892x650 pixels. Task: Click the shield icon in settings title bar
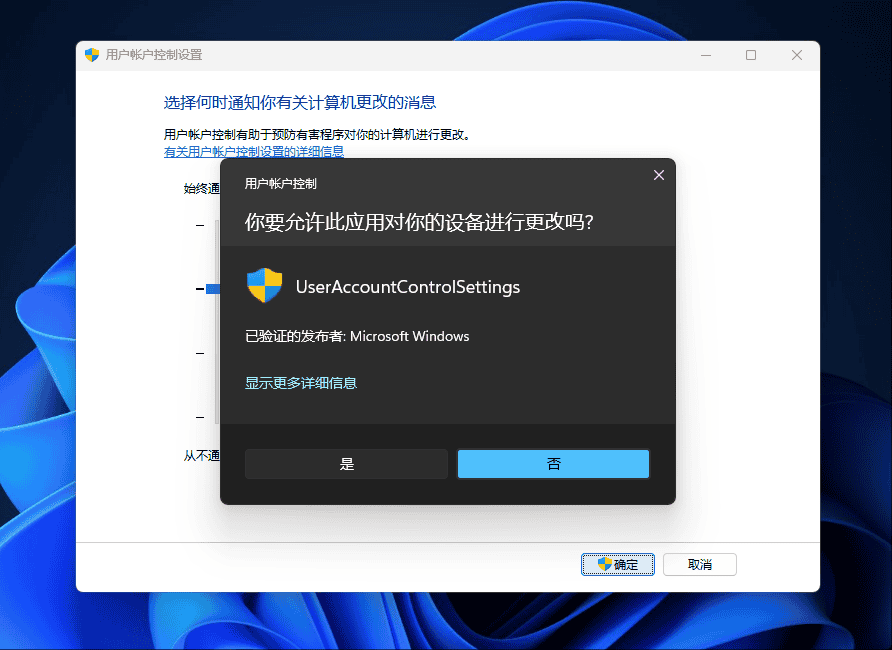(x=92, y=55)
